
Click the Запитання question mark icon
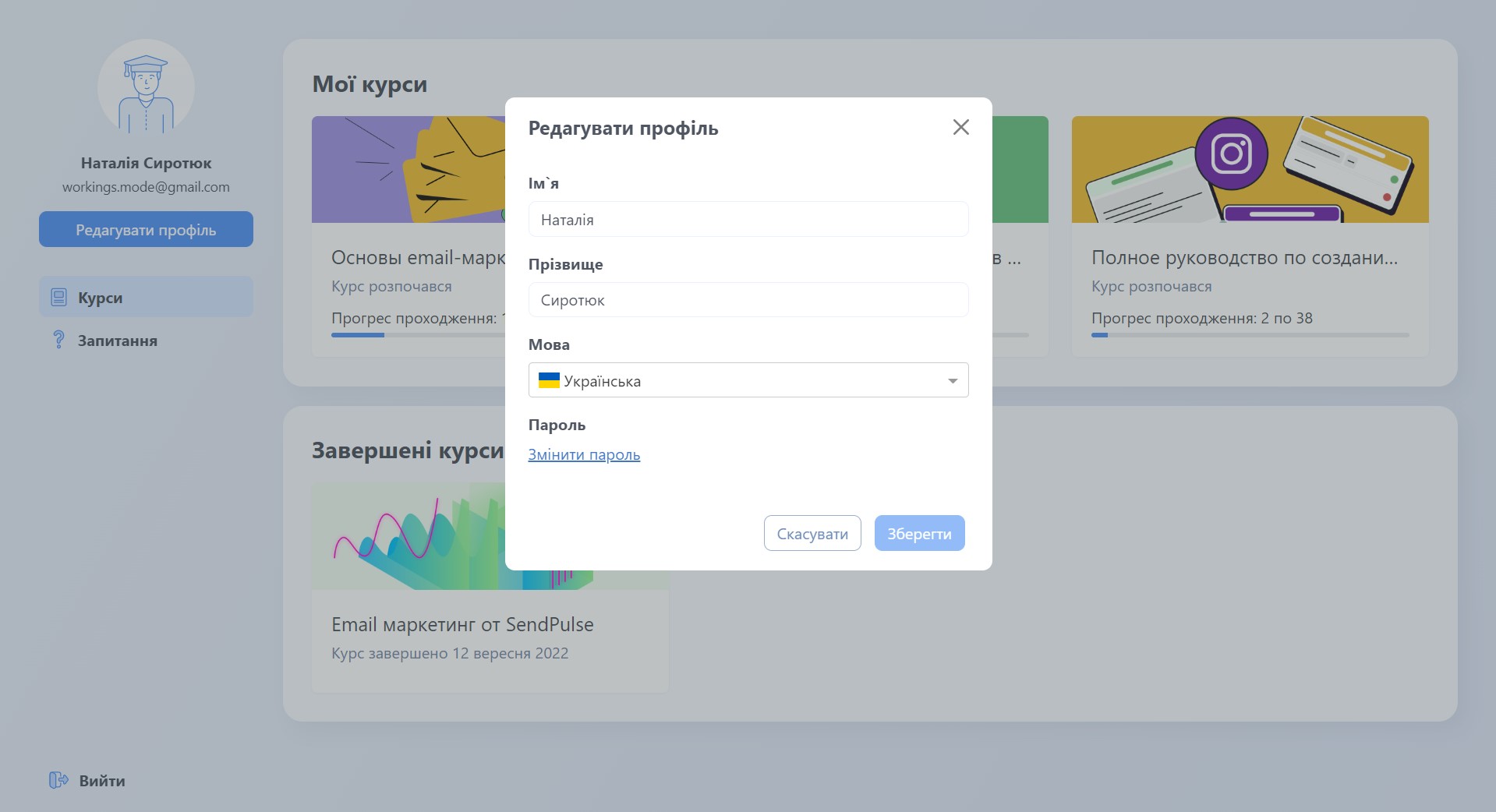tap(57, 340)
